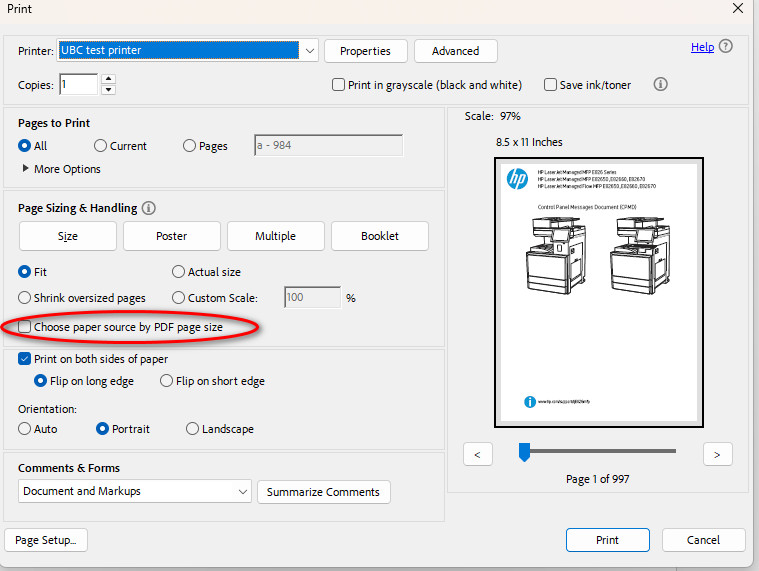759x571 pixels.
Task: Switch to the Poster handling tab
Action: click(x=172, y=236)
